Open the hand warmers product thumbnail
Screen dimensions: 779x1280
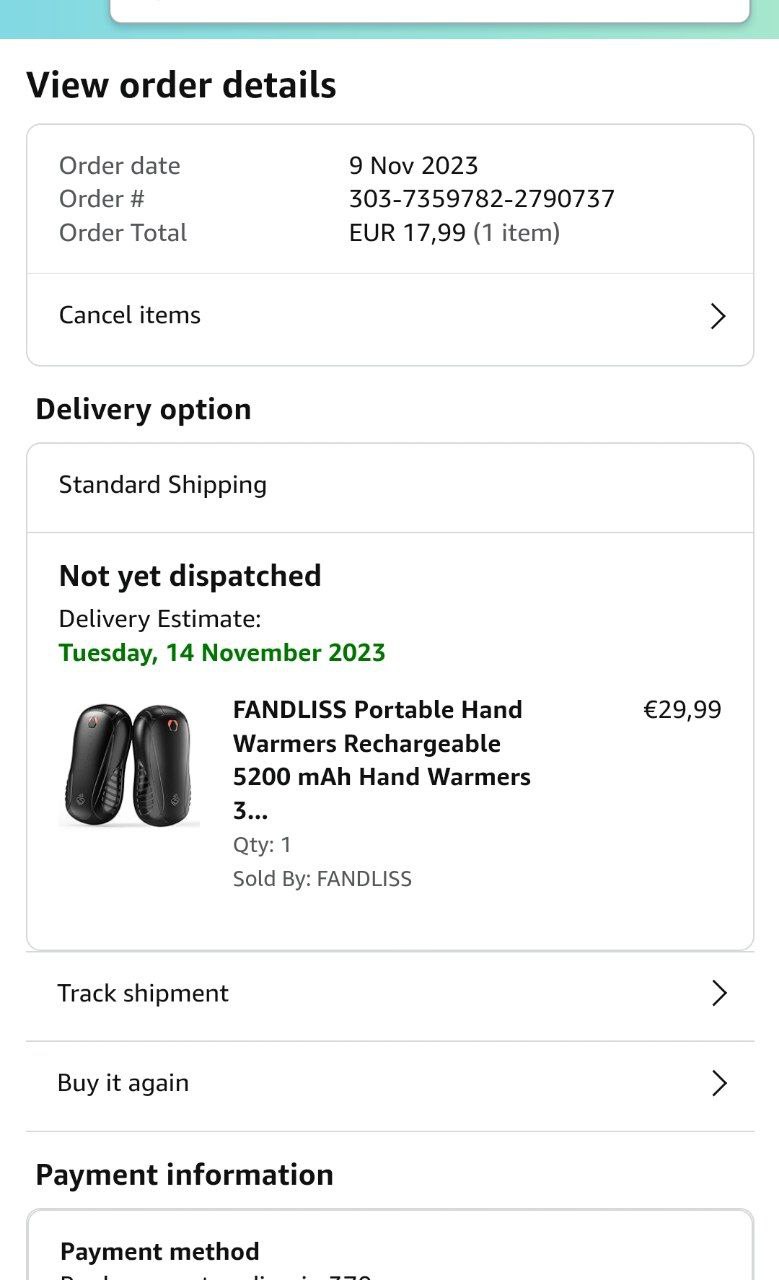tap(129, 766)
